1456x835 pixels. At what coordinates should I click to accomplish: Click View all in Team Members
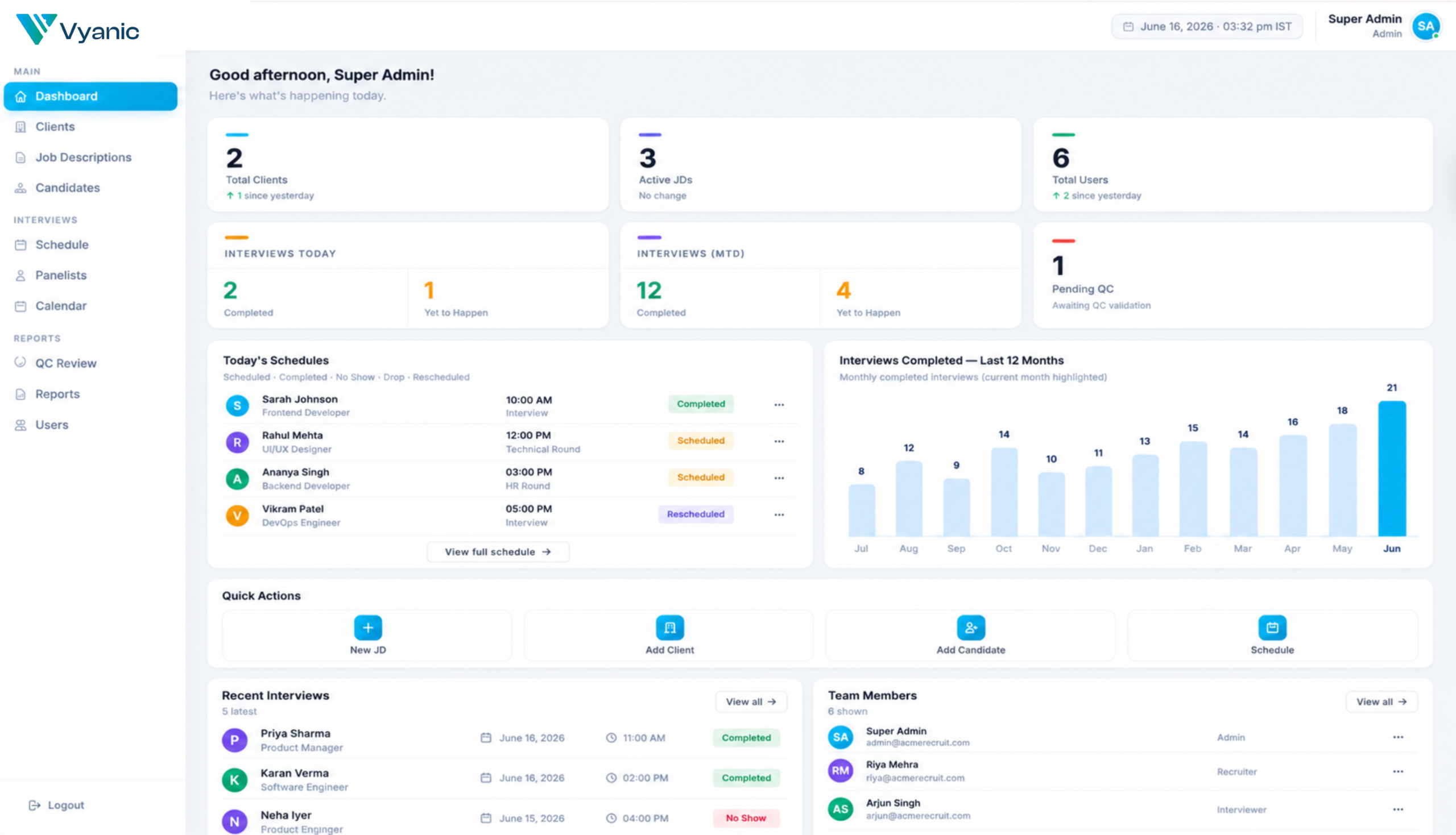pyautogui.click(x=1381, y=702)
